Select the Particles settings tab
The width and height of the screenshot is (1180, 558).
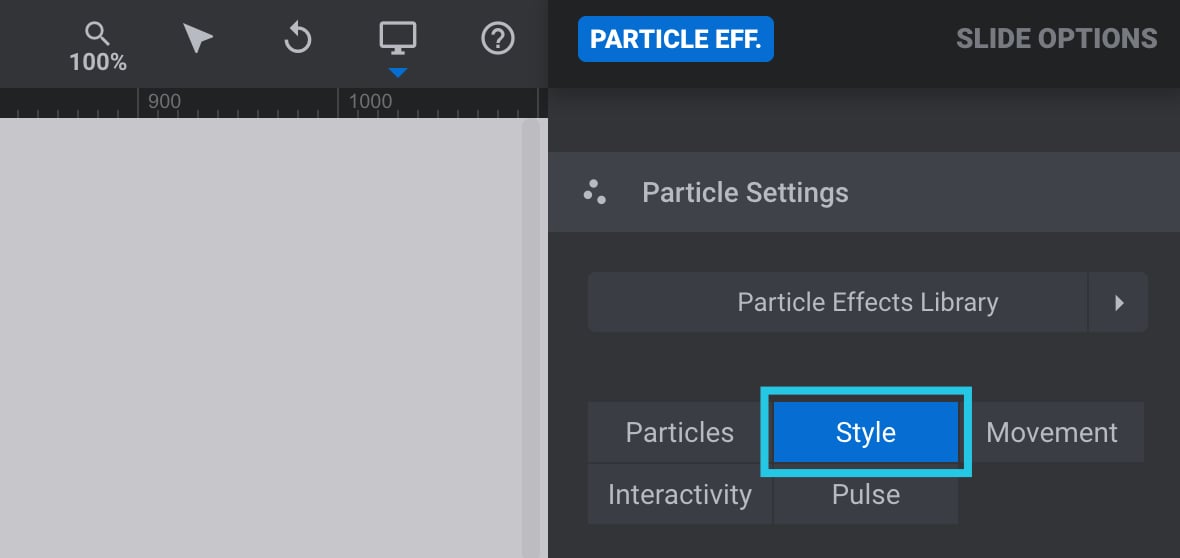coord(680,432)
